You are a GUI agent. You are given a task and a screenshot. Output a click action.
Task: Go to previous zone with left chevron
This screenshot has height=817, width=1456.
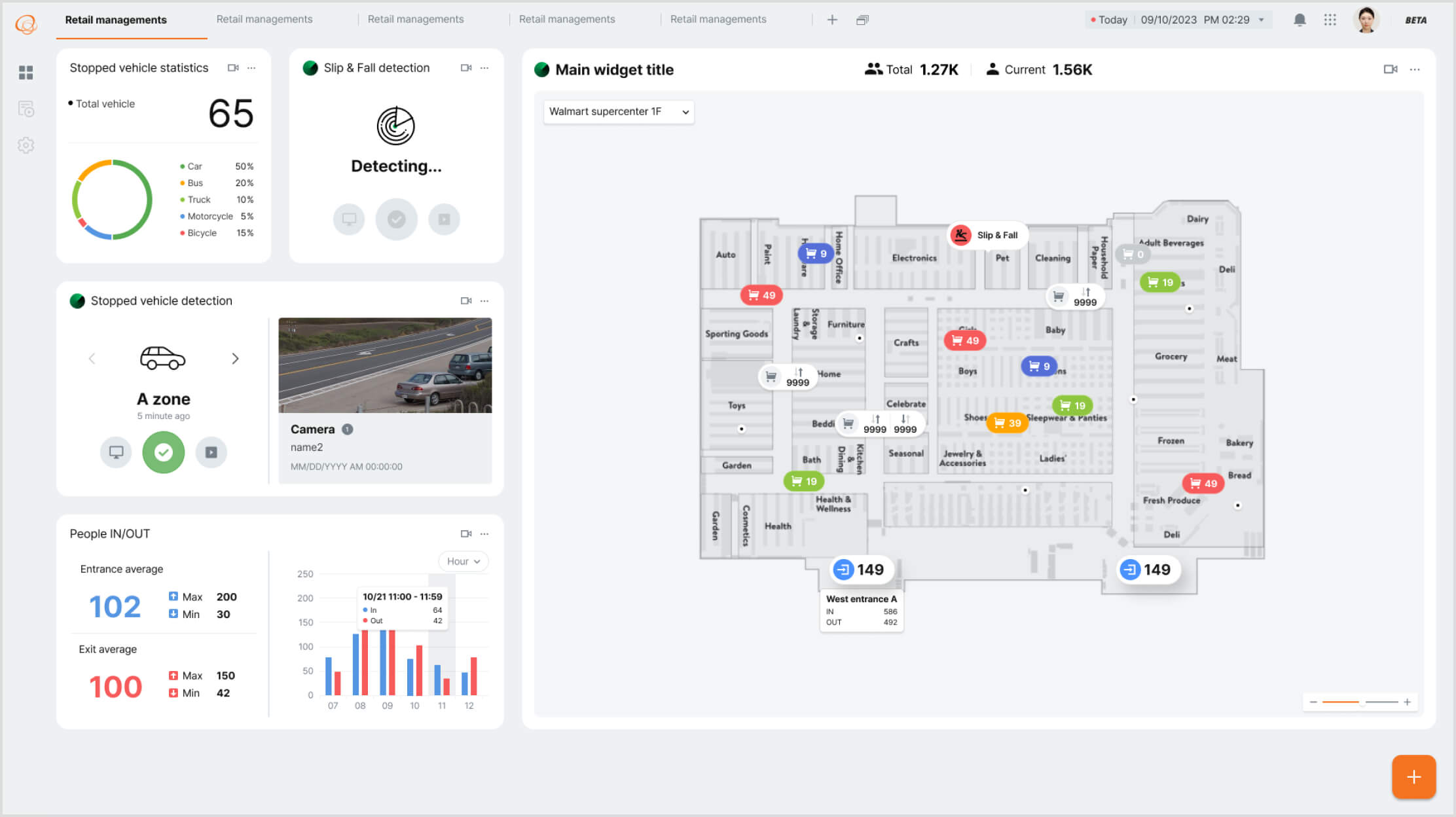(92, 359)
